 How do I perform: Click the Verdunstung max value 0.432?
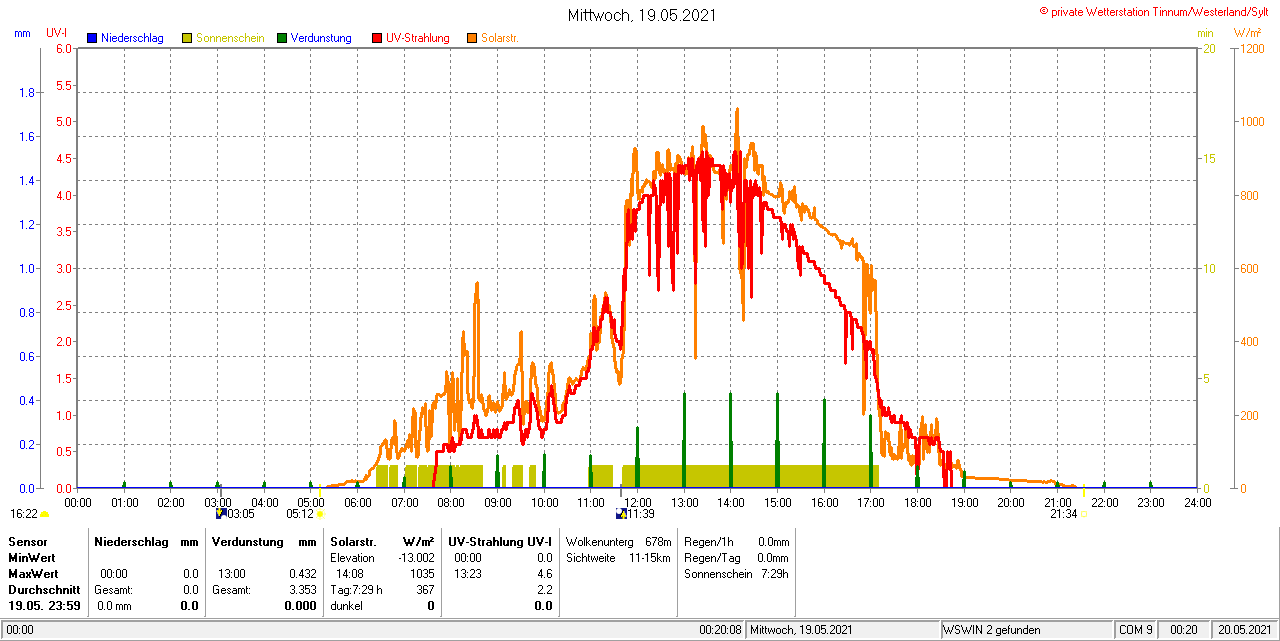303,574
